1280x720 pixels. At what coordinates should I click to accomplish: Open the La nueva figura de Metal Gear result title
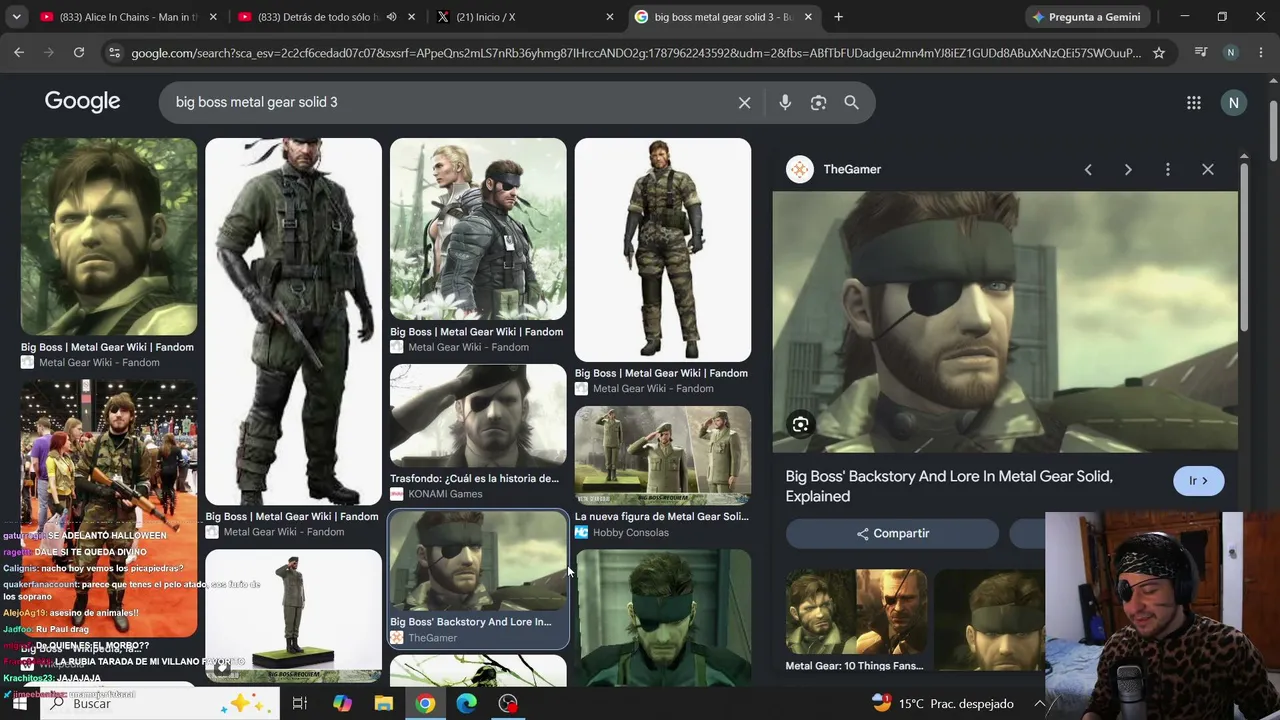click(661, 517)
